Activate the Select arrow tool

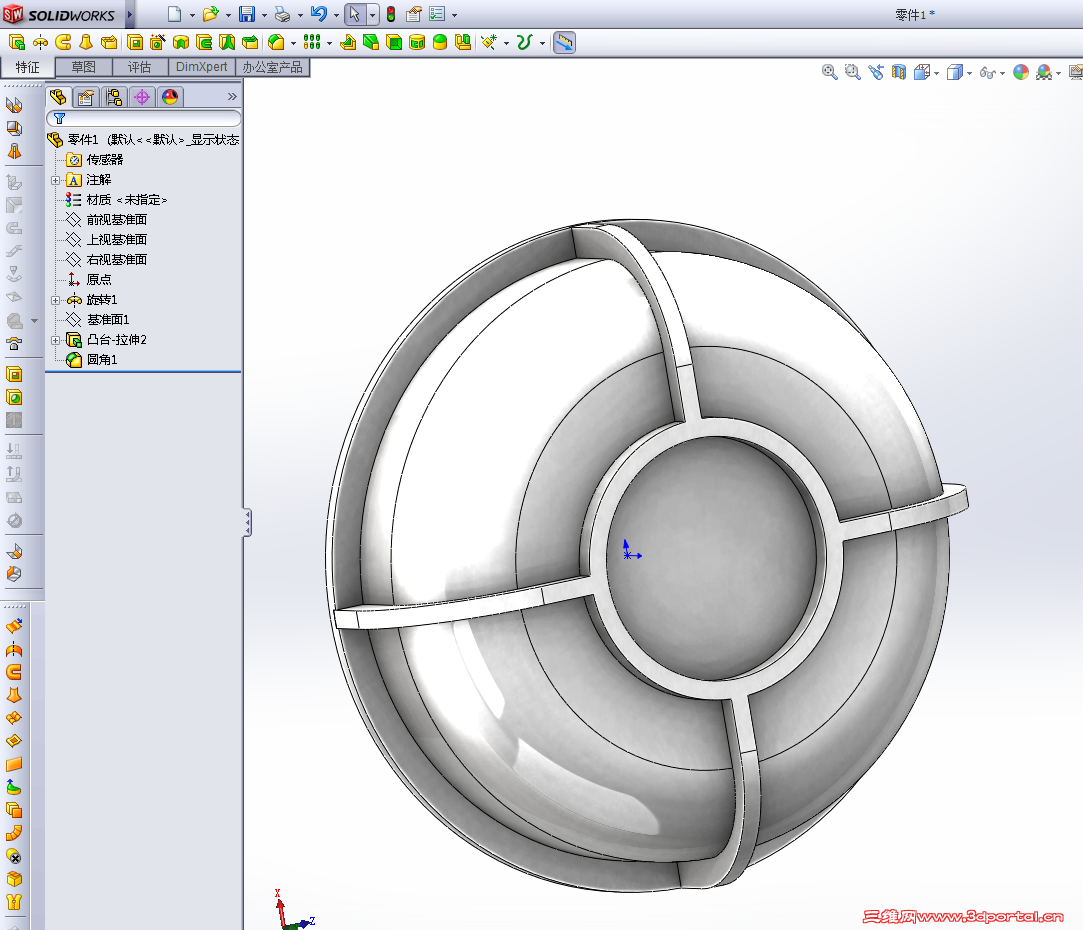tap(354, 14)
